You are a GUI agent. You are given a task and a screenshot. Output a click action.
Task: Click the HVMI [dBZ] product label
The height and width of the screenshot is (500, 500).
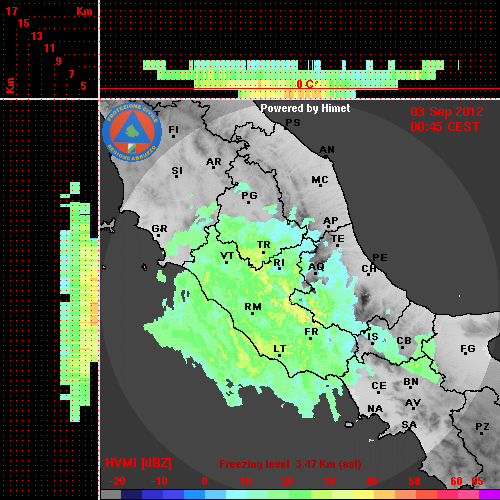(x=138, y=463)
